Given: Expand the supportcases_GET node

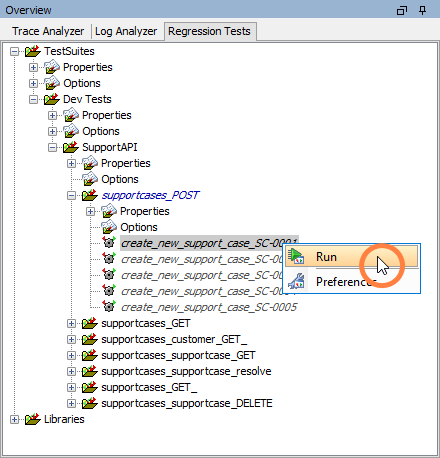Looking at the screenshot, I should click(71, 323).
